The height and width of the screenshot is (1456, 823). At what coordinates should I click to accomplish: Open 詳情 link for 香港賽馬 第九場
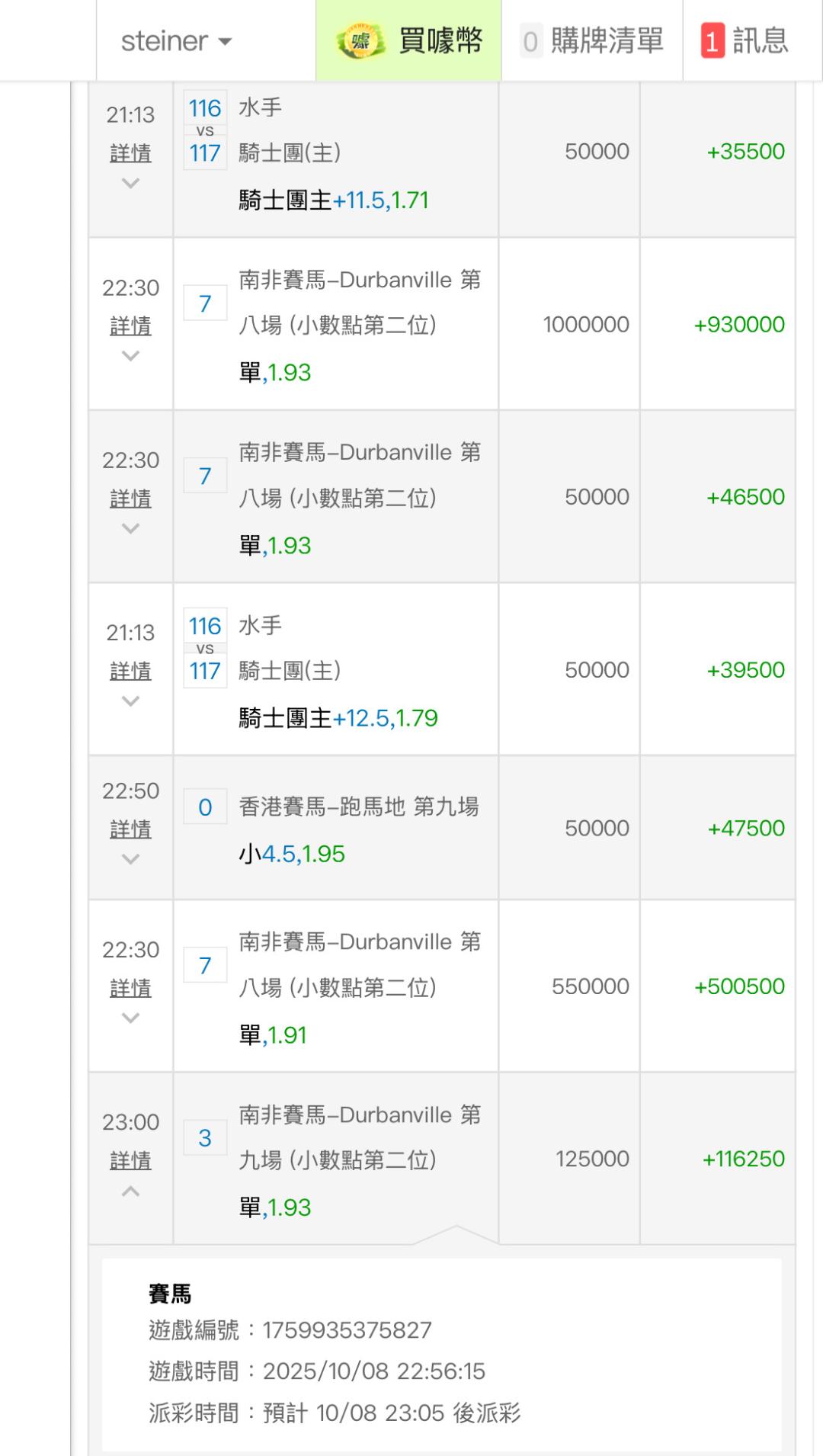click(x=130, y=829)
